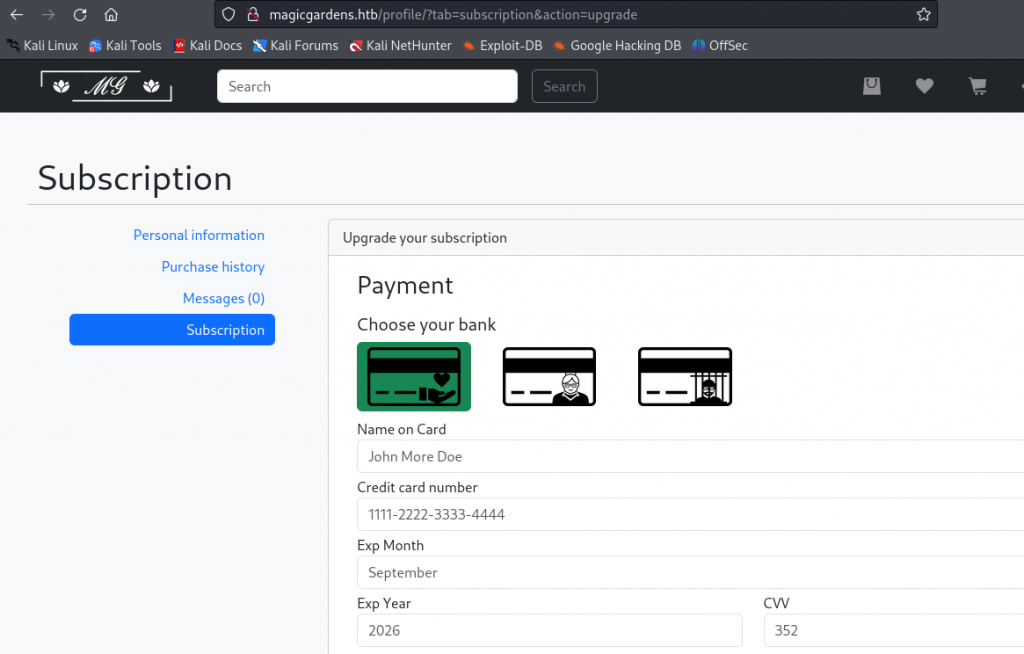Open the Purchase history tab

click(x=213, y=267)
